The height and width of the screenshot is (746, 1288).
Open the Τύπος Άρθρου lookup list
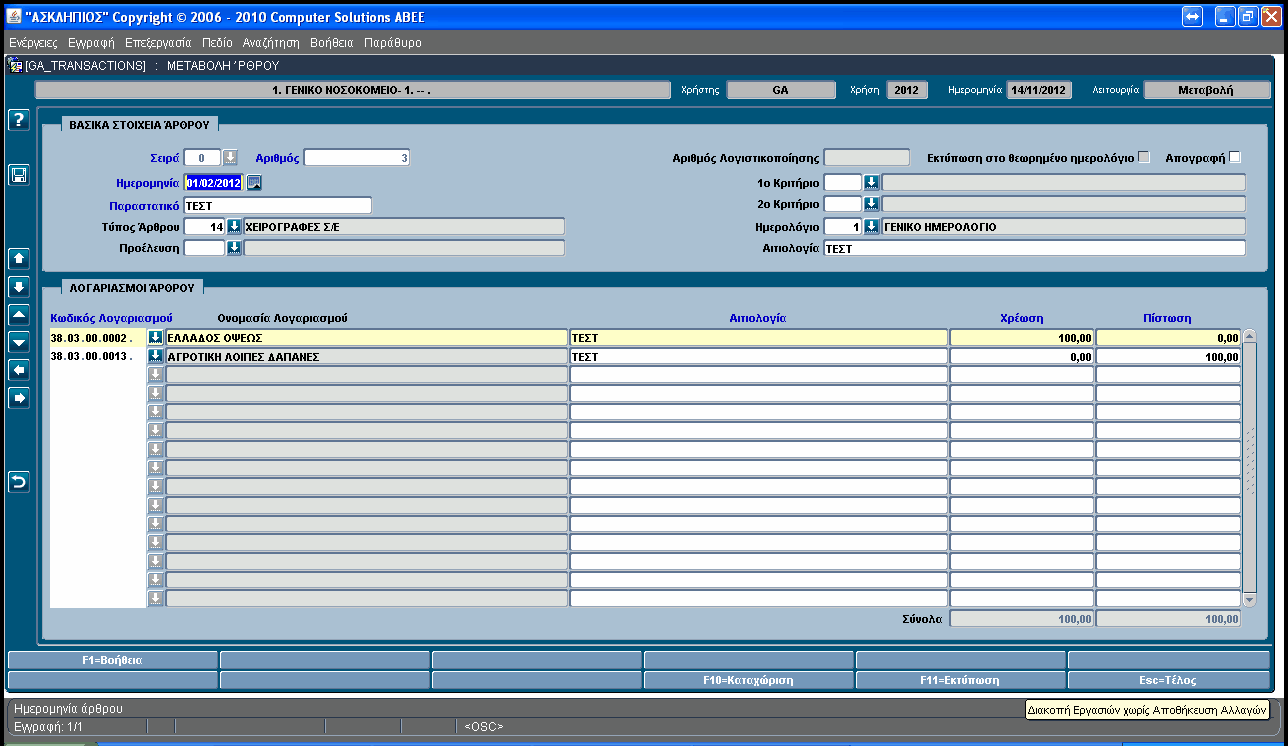click(234, 226)
